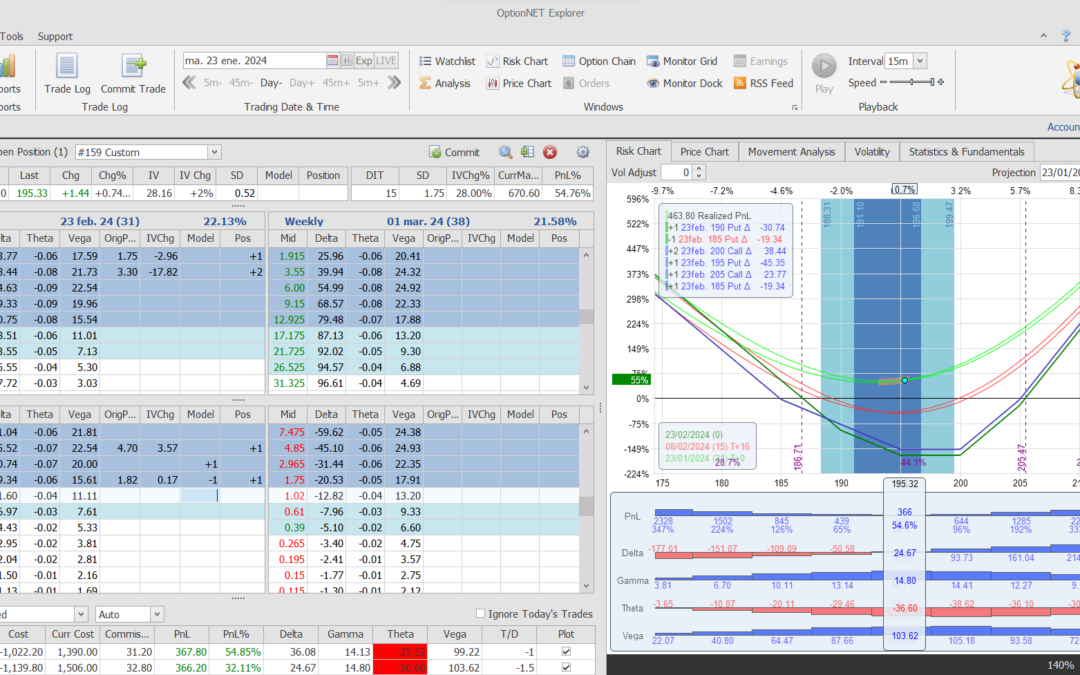The width and height of the screenshot is (1080, 675).
Task: Click the red delete position icon
Action: (550, 152)
